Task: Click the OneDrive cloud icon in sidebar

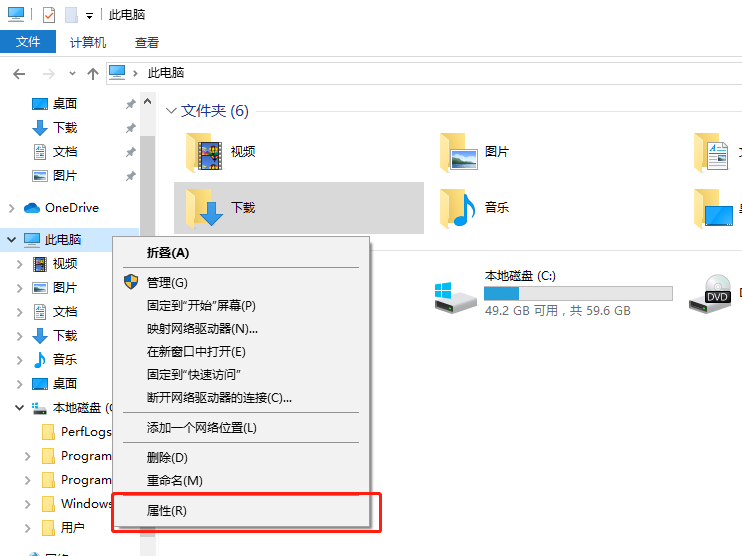Action: [x=31, y=208]
